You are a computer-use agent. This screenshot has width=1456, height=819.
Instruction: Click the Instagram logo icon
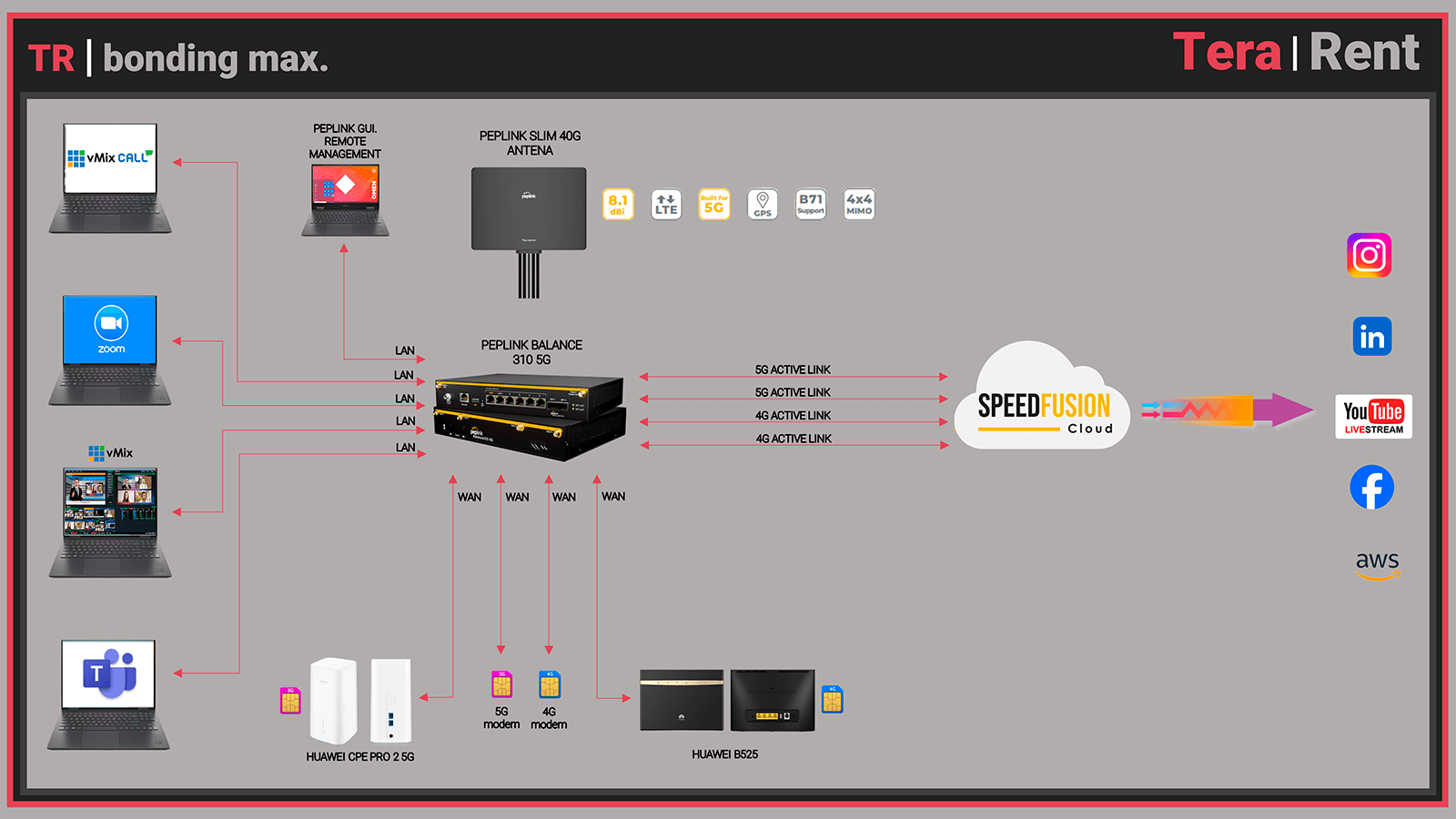click(x=1370, y=255)
